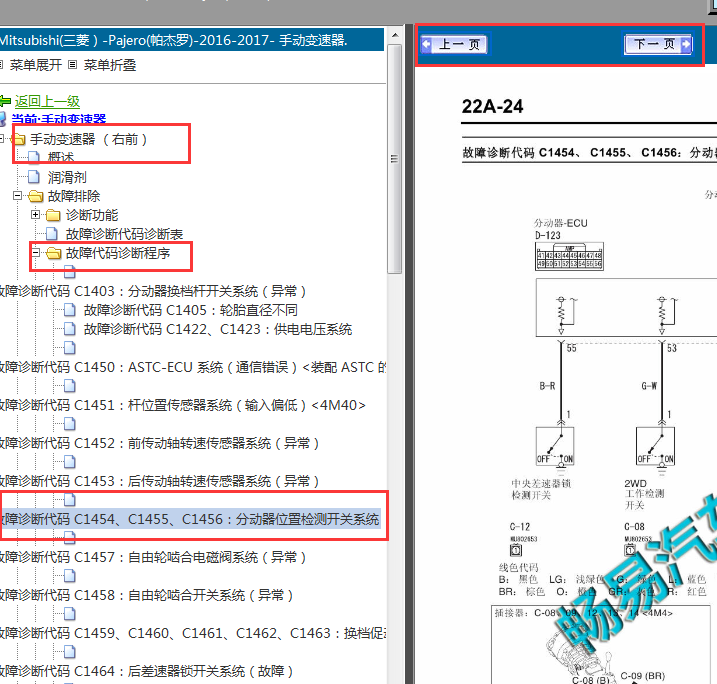Select the 故障代码诊断程序 folder

pyautogui.click(x=118, y=253)
